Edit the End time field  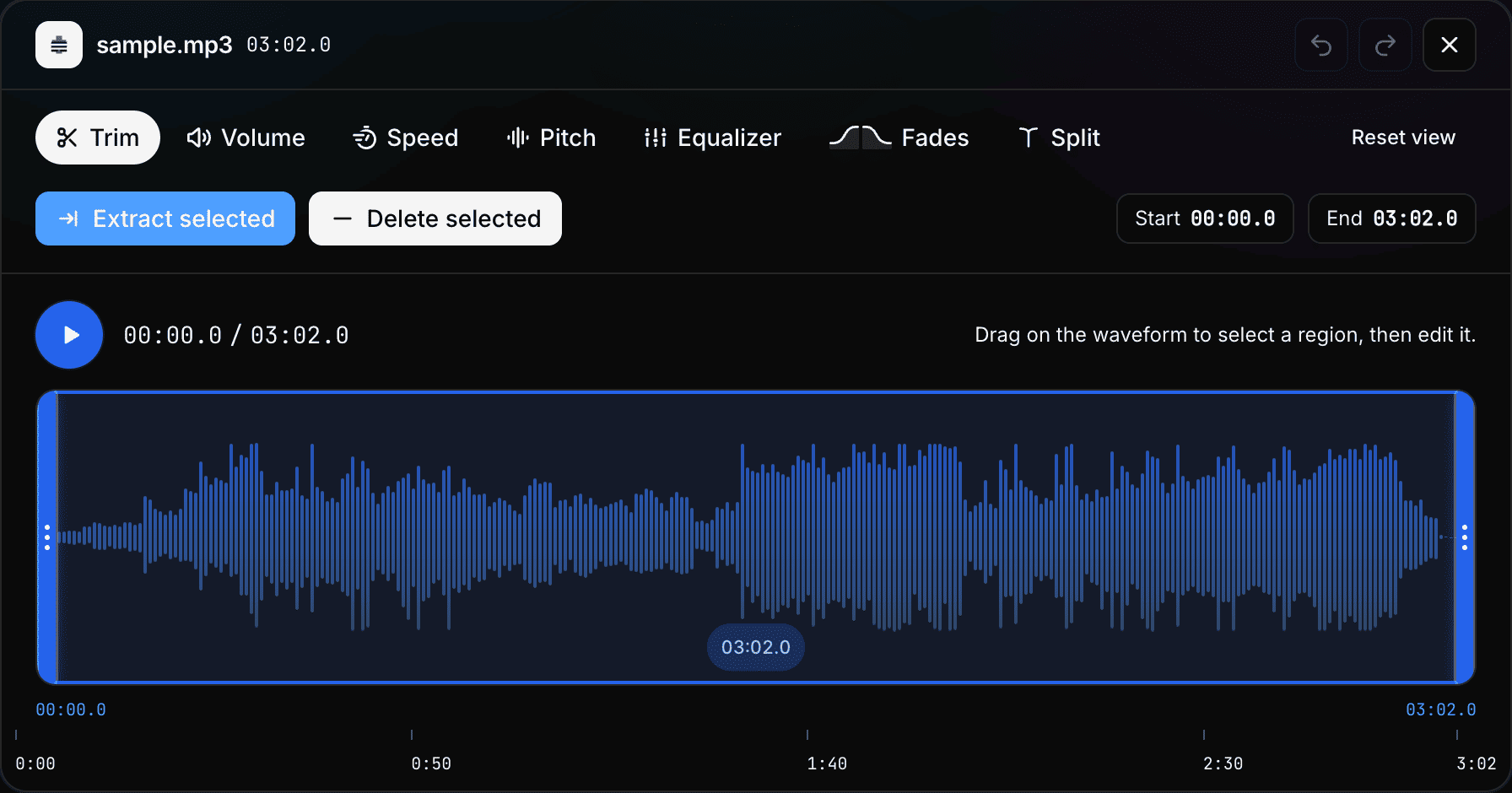(1392, 218)
